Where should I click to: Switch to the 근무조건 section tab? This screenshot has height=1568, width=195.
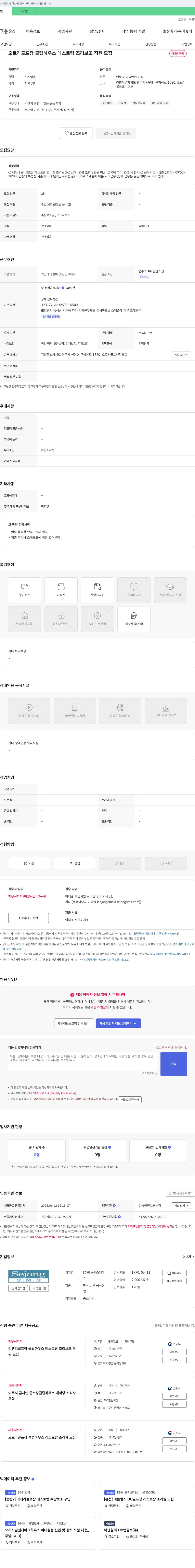[x=42, y=44]
